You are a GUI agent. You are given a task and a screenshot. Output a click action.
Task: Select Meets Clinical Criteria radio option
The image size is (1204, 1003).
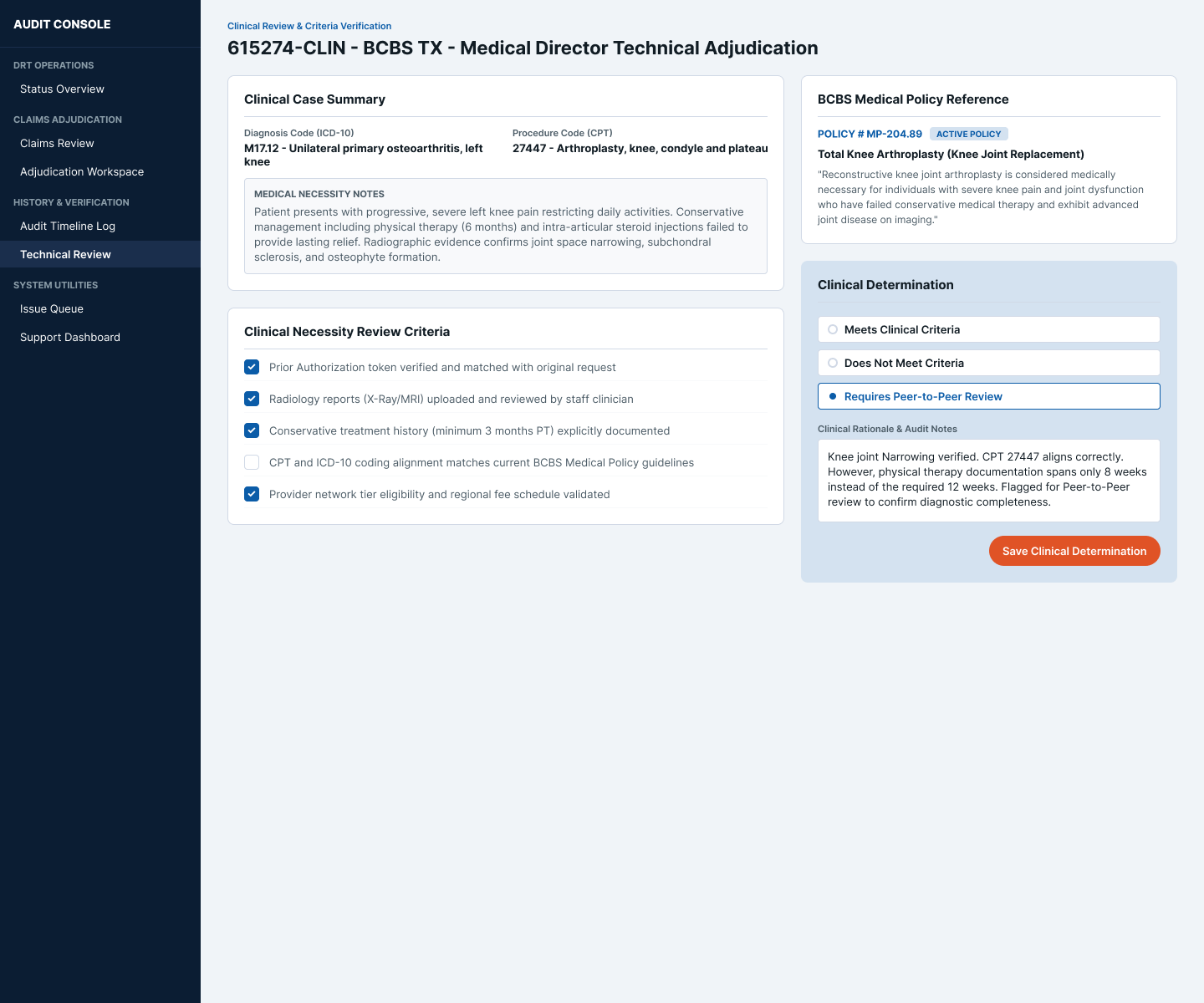point(989,329)
